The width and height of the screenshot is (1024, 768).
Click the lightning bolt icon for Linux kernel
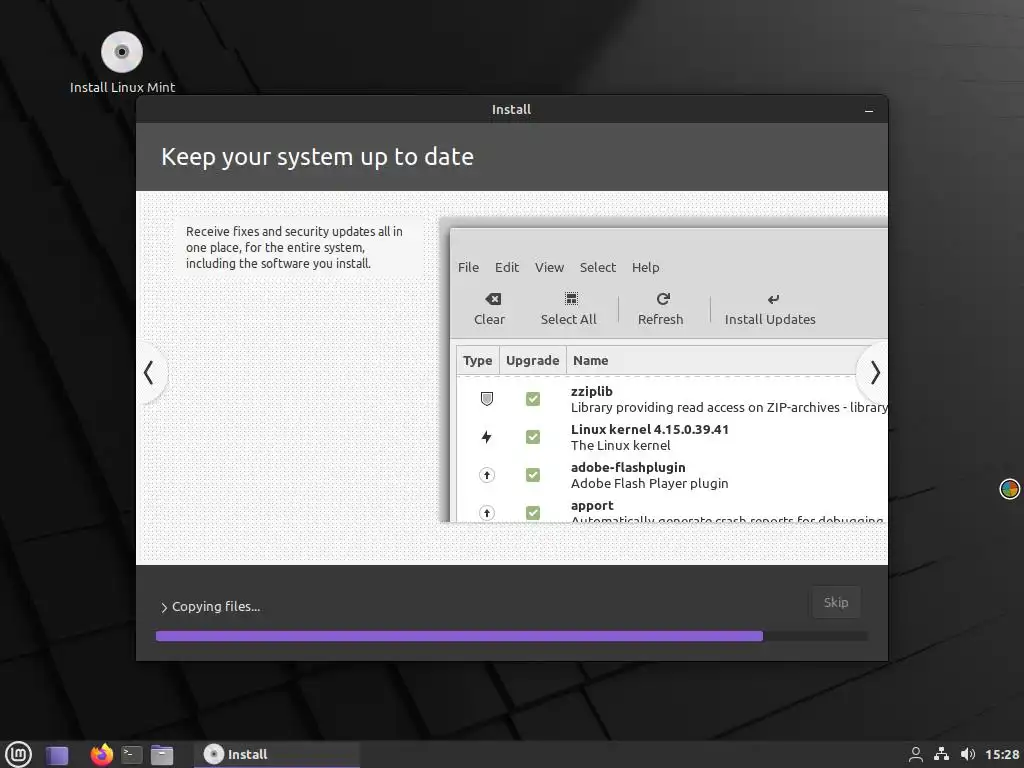pyautogui.click(x=487, y=437)
